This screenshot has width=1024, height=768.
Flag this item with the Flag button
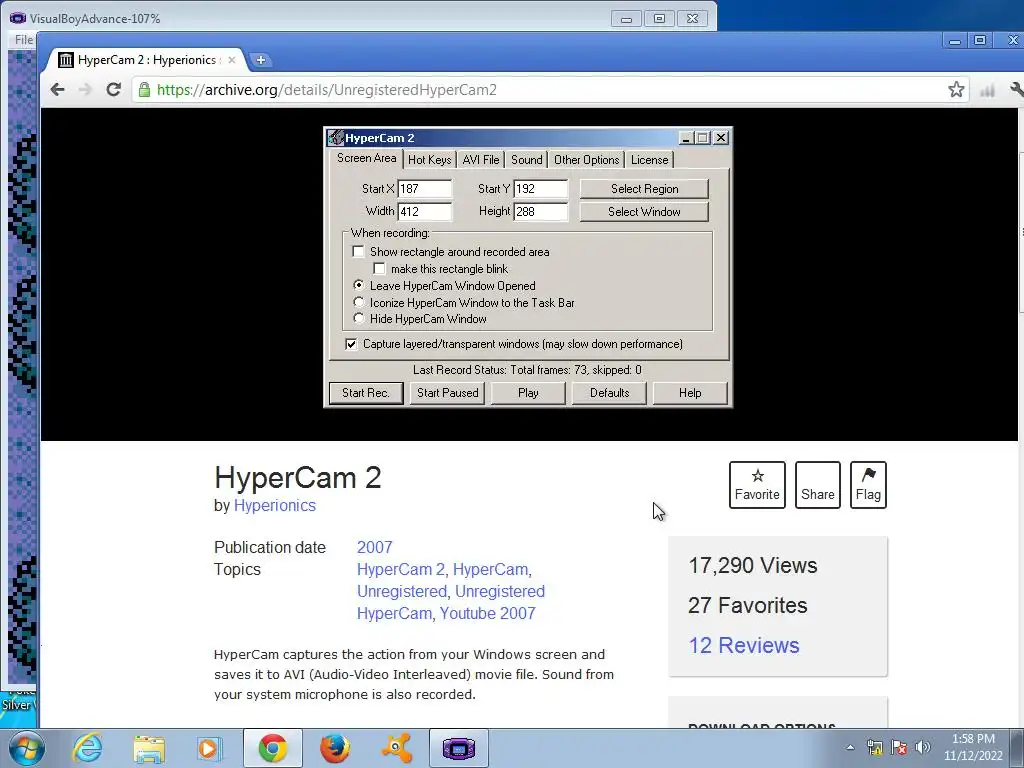tap(868, 485)
